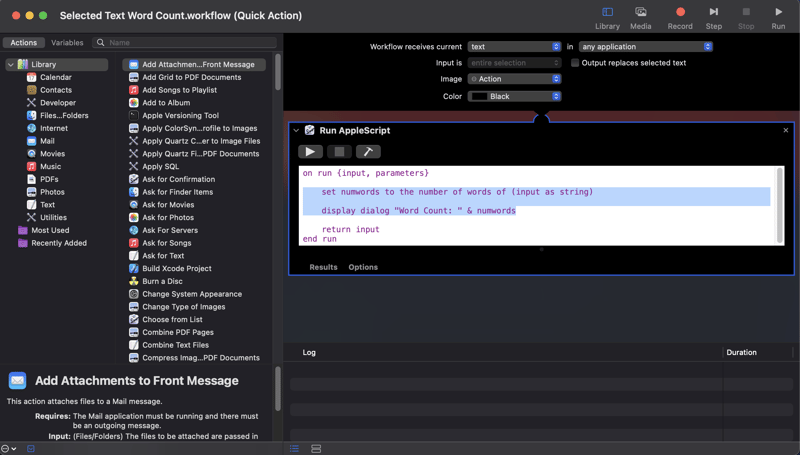800x455 pixels.
Task: Select the Burn a Disc action
Action: [162, 281]
